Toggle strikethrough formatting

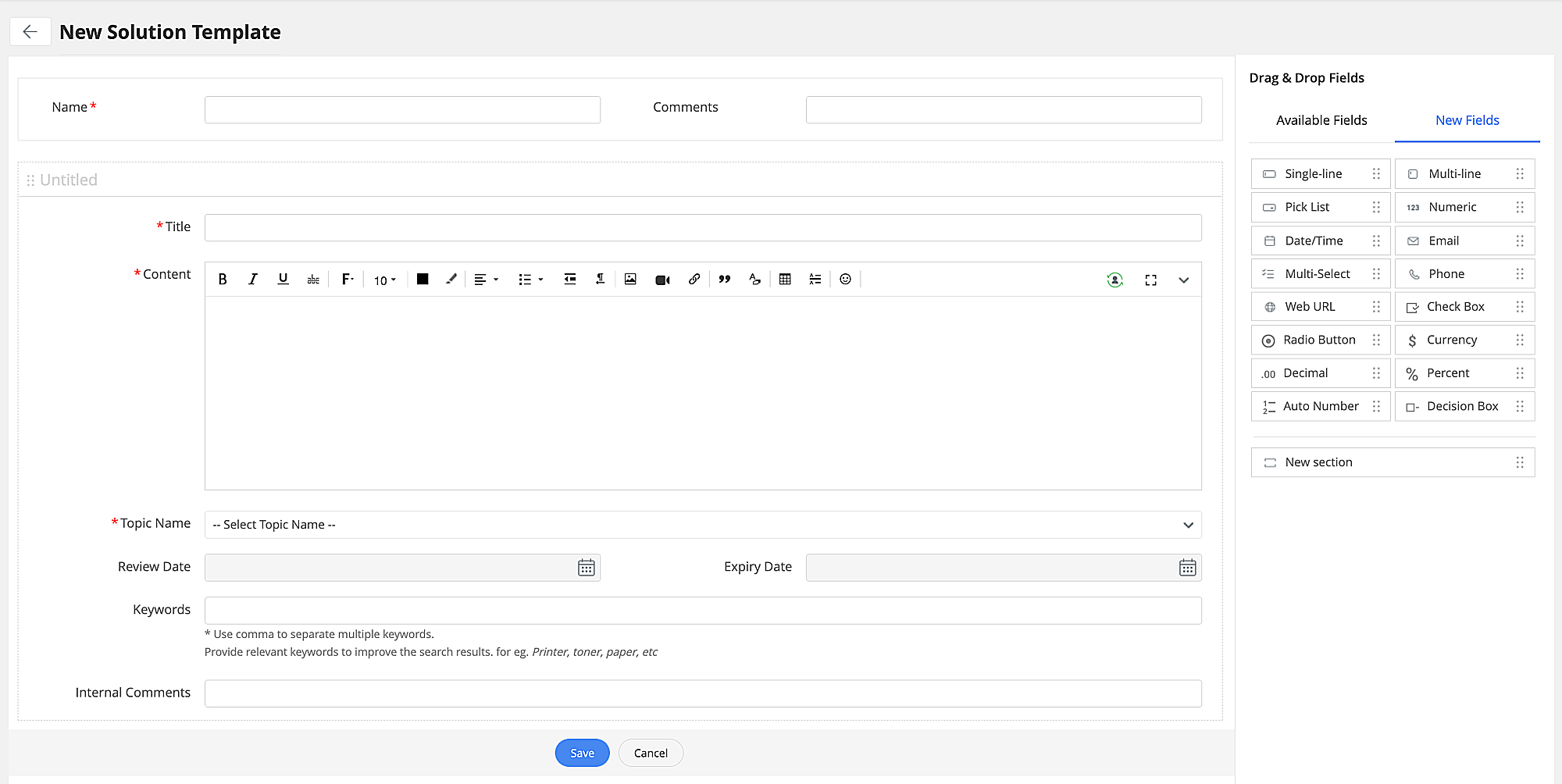(313, 280)
